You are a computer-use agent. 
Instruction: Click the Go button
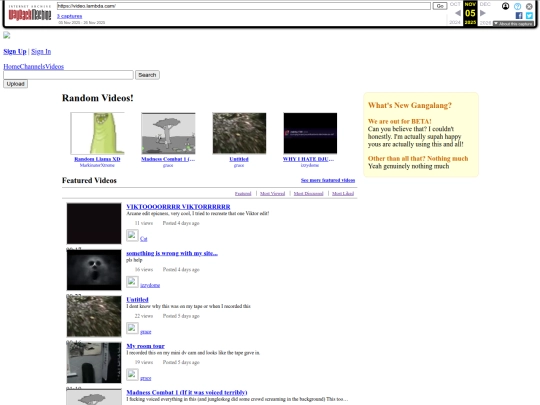[440, 6]
